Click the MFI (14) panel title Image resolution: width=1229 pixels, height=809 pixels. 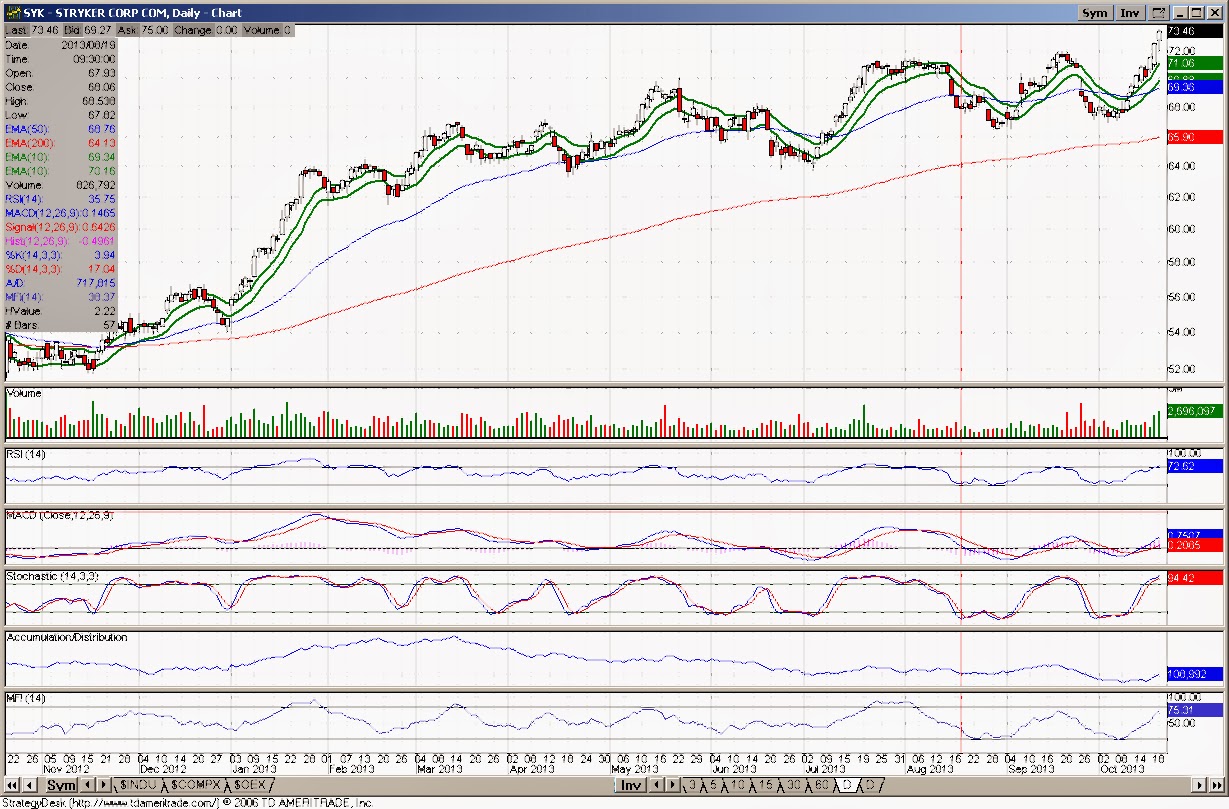coord(25,697)
